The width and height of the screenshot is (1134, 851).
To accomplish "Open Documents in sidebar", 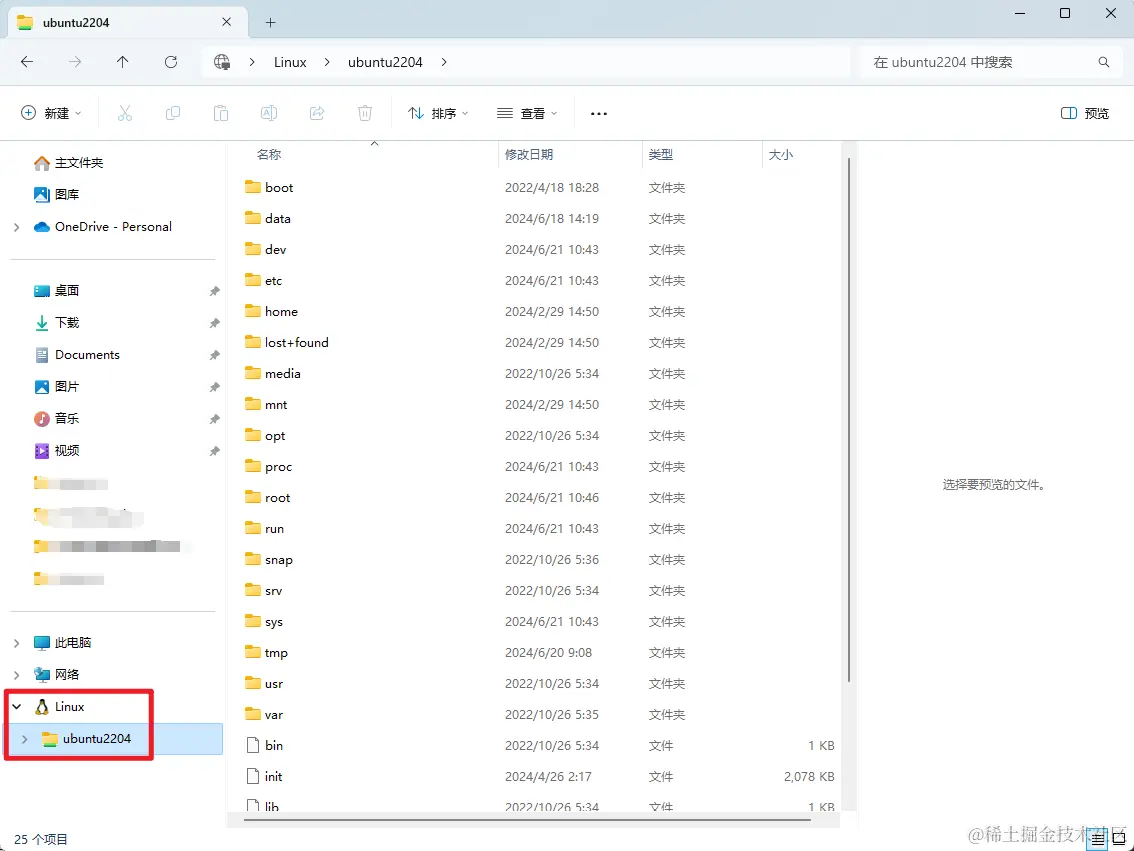I will pyautogui.click(x=77, y=354).
